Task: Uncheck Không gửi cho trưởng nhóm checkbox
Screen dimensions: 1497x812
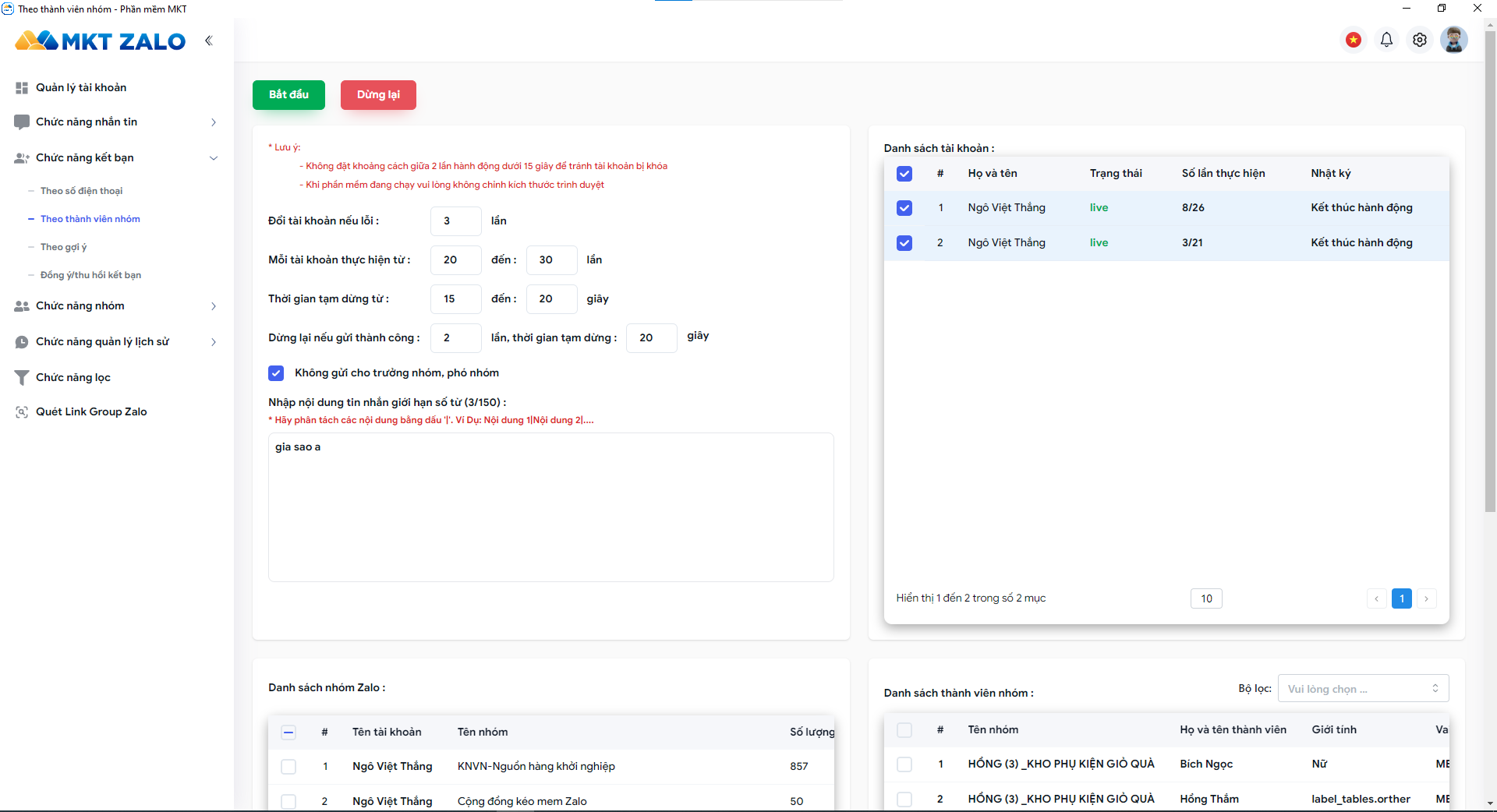Action: click(276, 373)
